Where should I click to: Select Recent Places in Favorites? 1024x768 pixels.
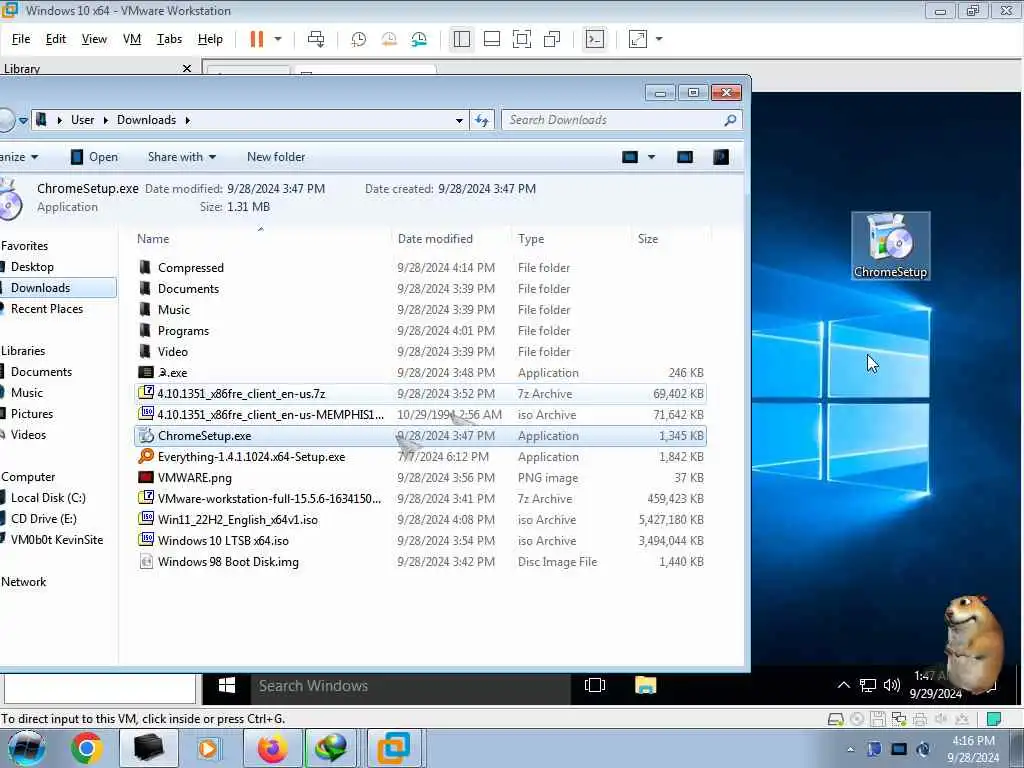[46, 309]
